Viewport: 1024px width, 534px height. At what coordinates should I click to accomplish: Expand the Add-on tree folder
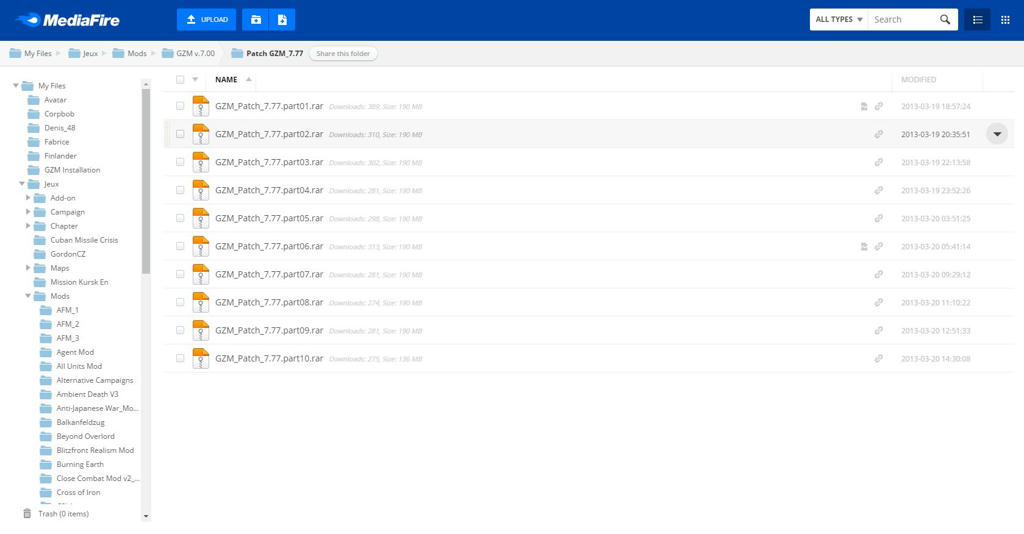[28, 198]
